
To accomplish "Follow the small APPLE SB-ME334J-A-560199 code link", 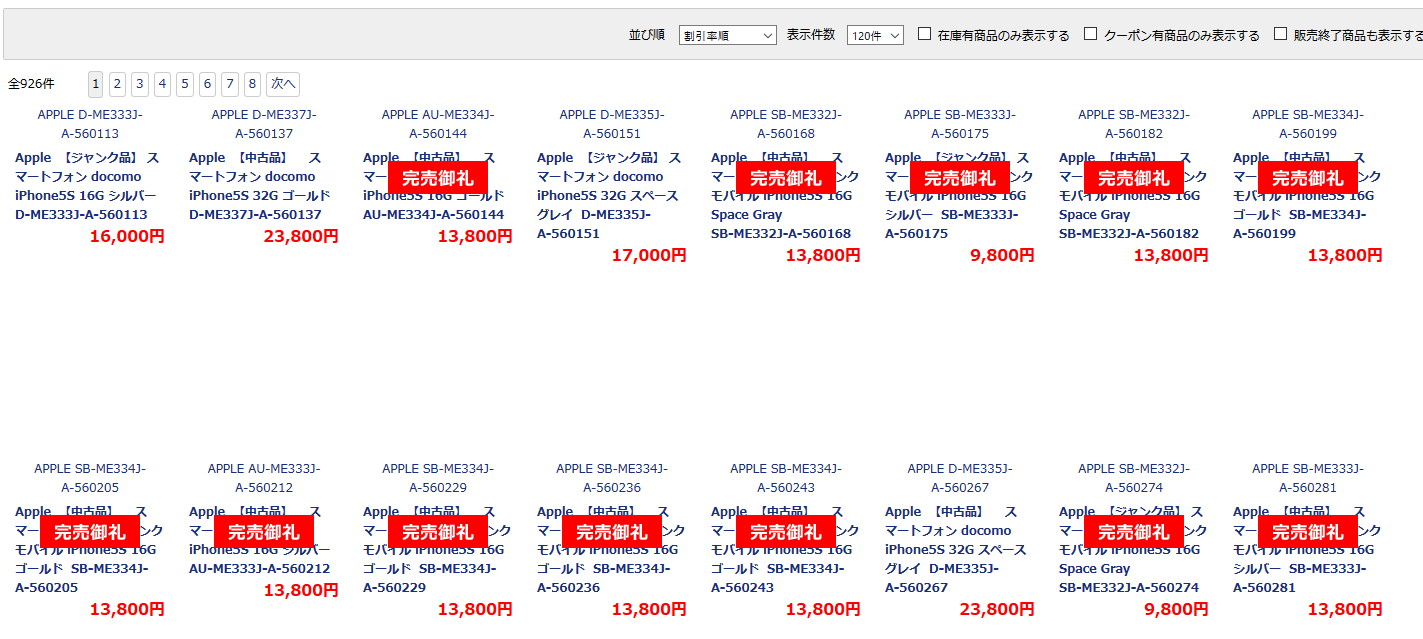I will [x=1308, y=124].
